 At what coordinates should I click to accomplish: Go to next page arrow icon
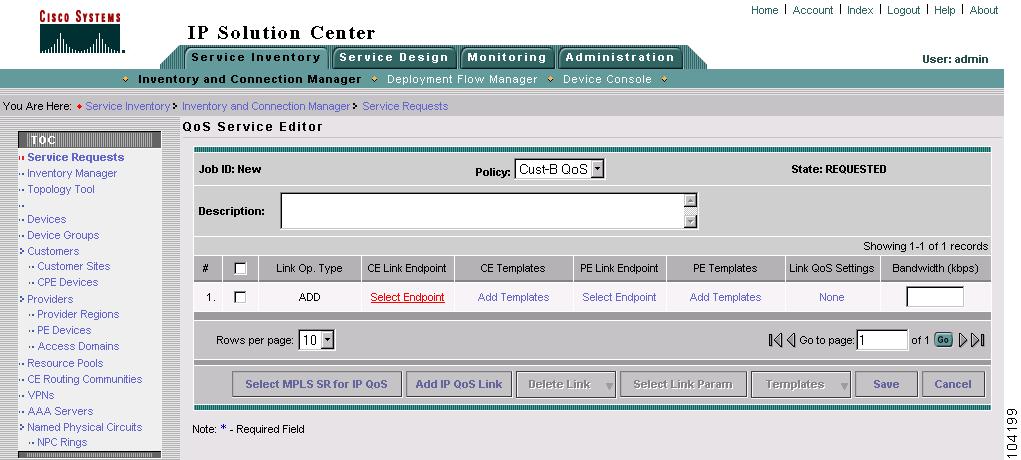[x=963, y=340]
